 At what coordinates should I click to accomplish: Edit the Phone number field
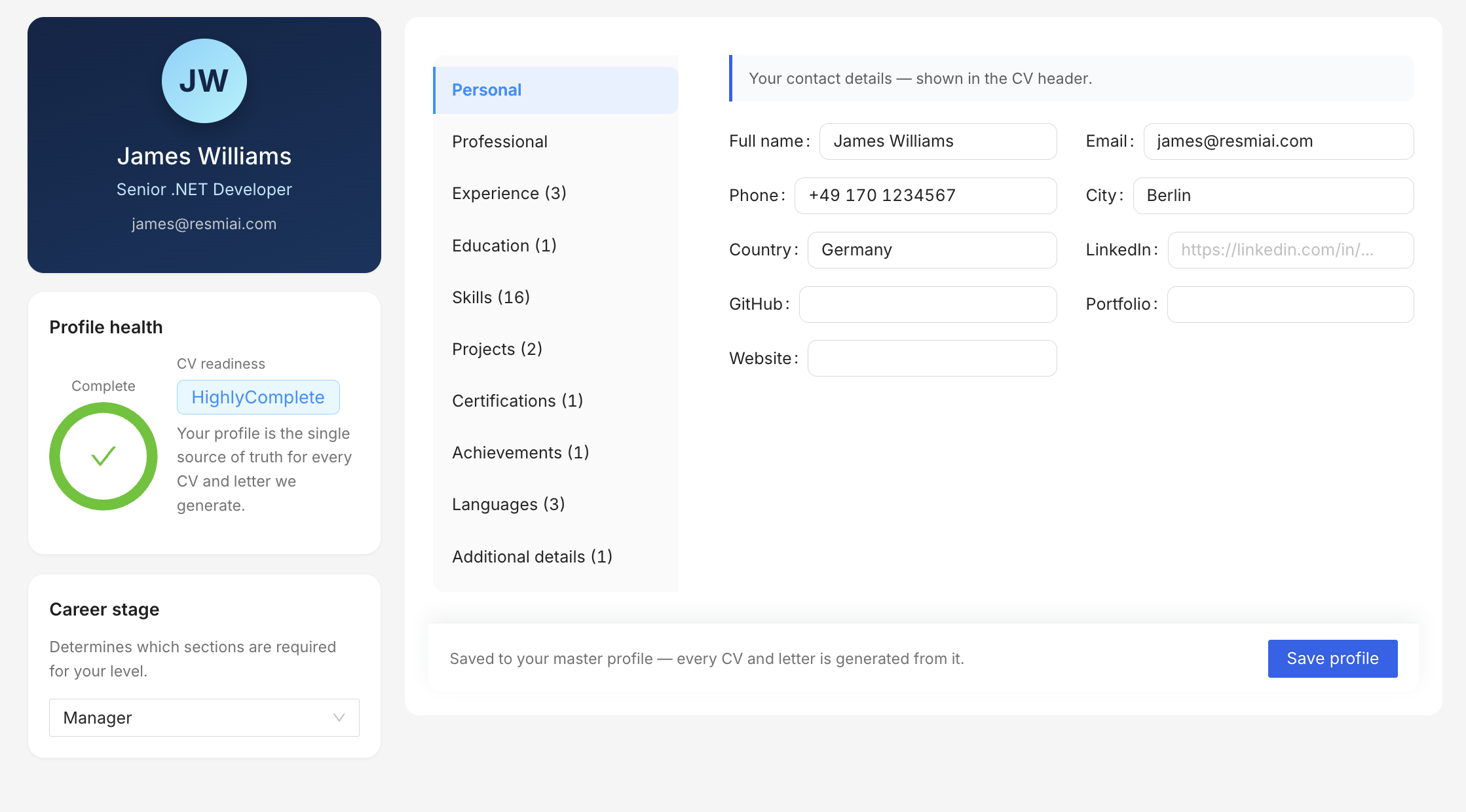pyautogui.click(x=926, y=196)
